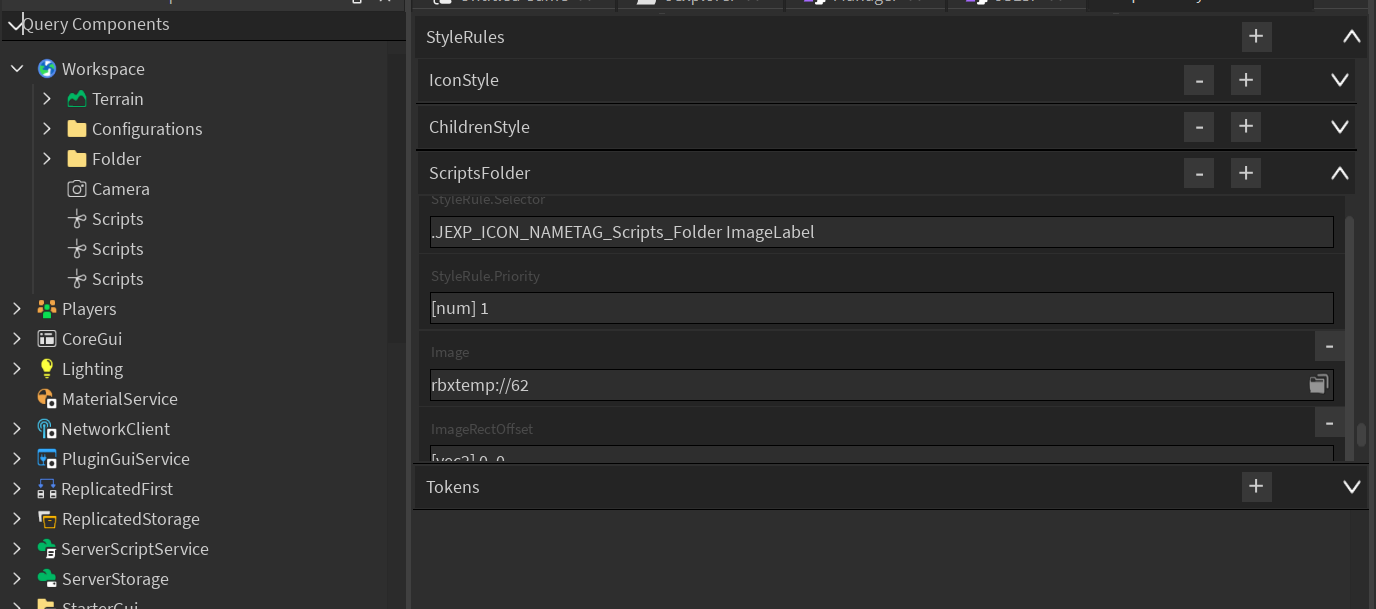Expand the ReplicatedStorage node

coord(17,519)
